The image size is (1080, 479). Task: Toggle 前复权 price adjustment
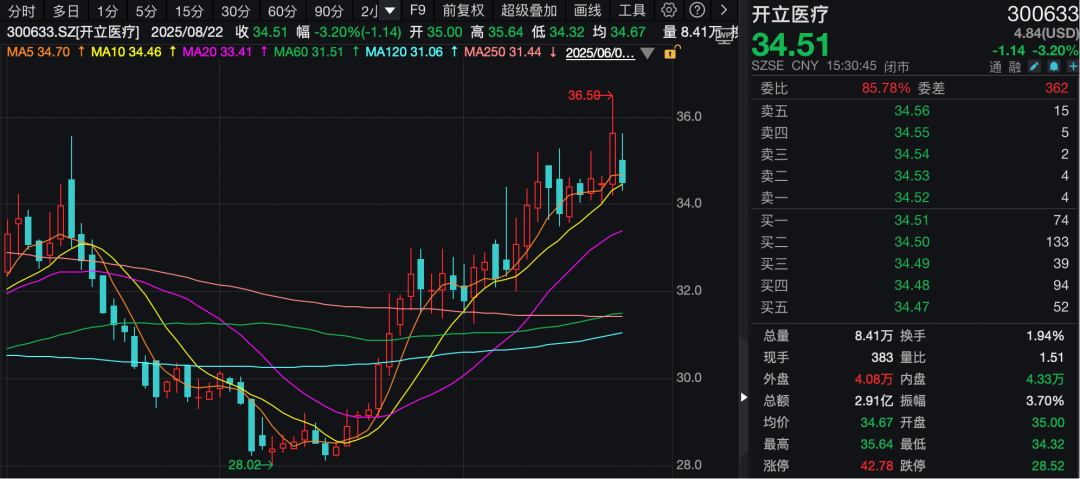pos(463,11)
